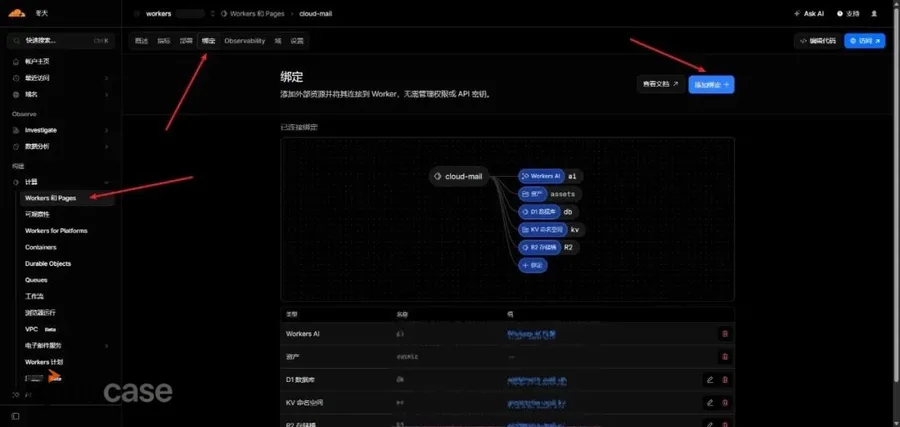The width and height of the screenshot is (900, 427).
Task: Open the KV 命名空间 row value link
Action: (x=536, y=403)
